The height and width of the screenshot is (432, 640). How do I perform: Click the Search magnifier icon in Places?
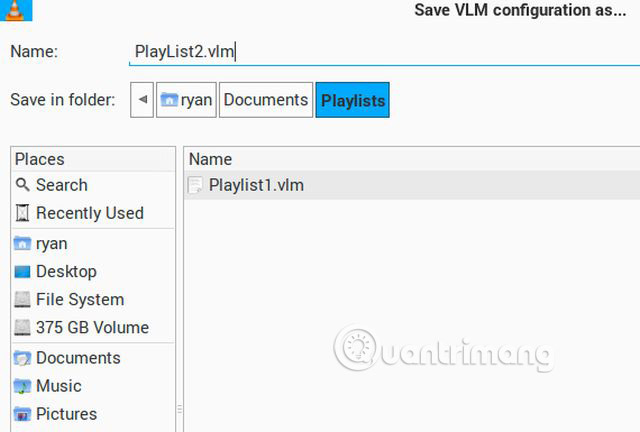23,185
